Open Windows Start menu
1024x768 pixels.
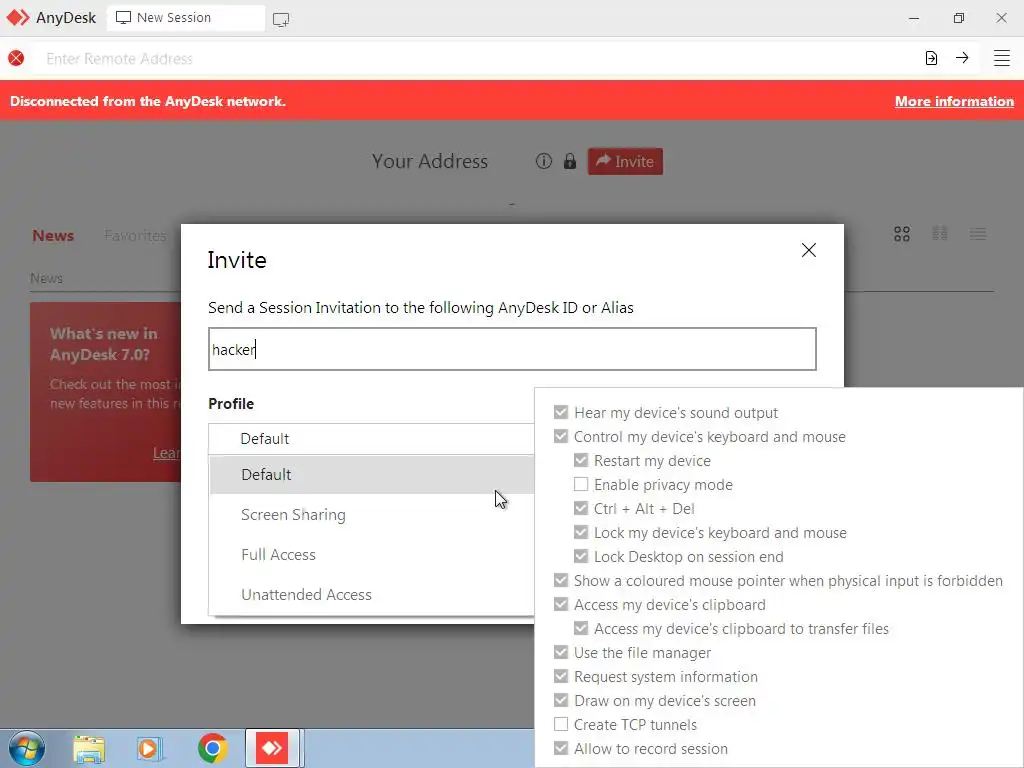26,748
